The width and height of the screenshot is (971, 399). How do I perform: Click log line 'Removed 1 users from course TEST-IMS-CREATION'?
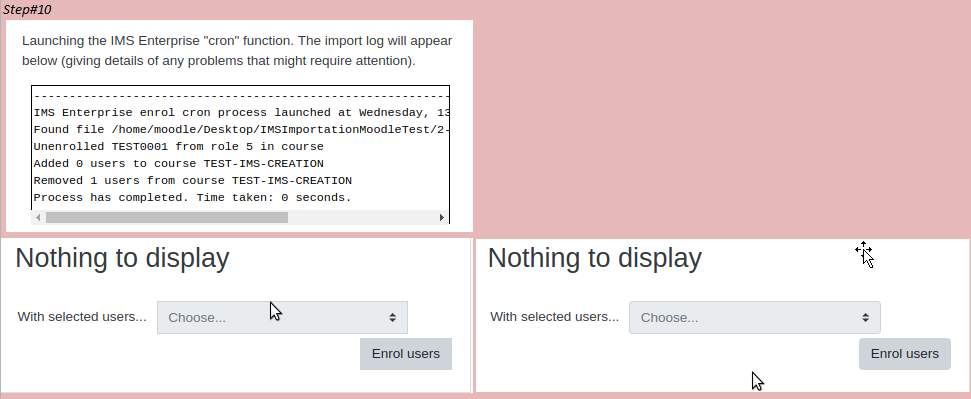click(193, 181)
